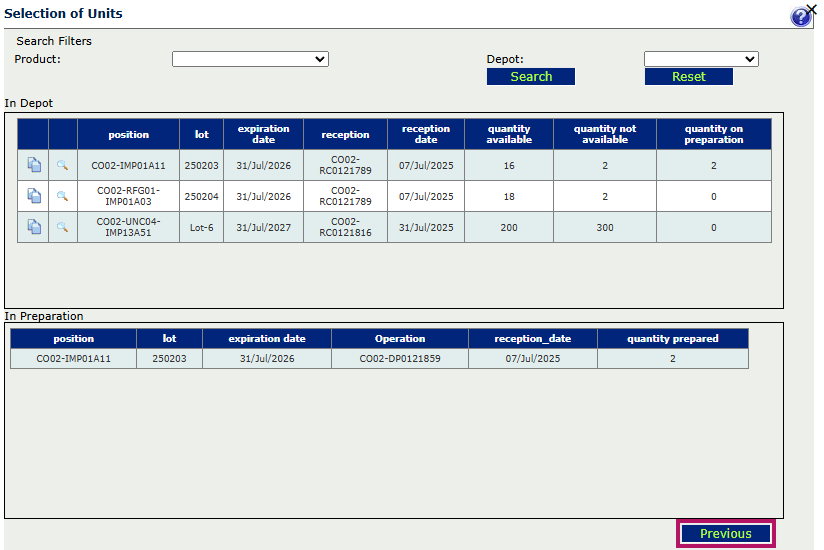Select the In Depot 'lot' column header
Image resolution: width=824 pixels, height=550 pixels.
point(201,134)
